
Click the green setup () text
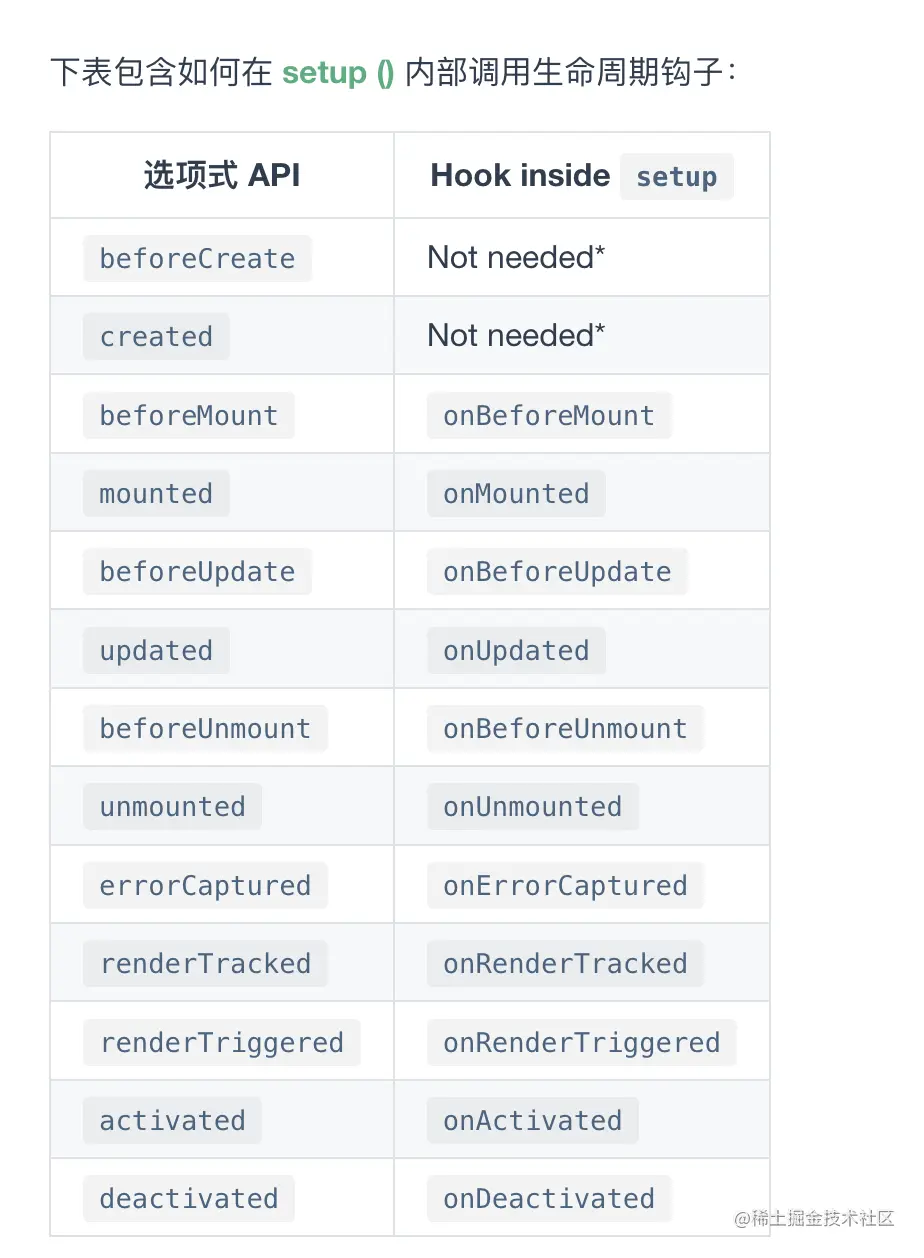[x=338, y=73]
